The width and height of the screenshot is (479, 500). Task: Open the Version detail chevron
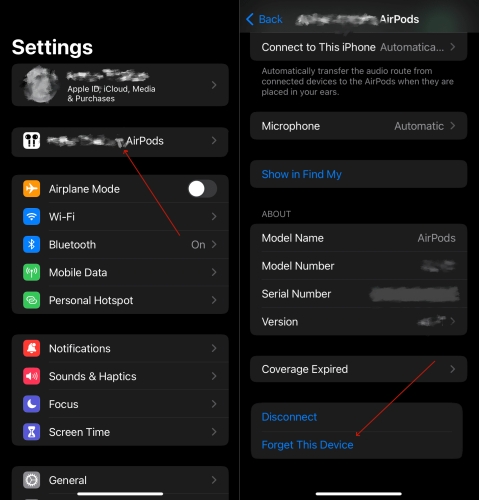point(453,321)
